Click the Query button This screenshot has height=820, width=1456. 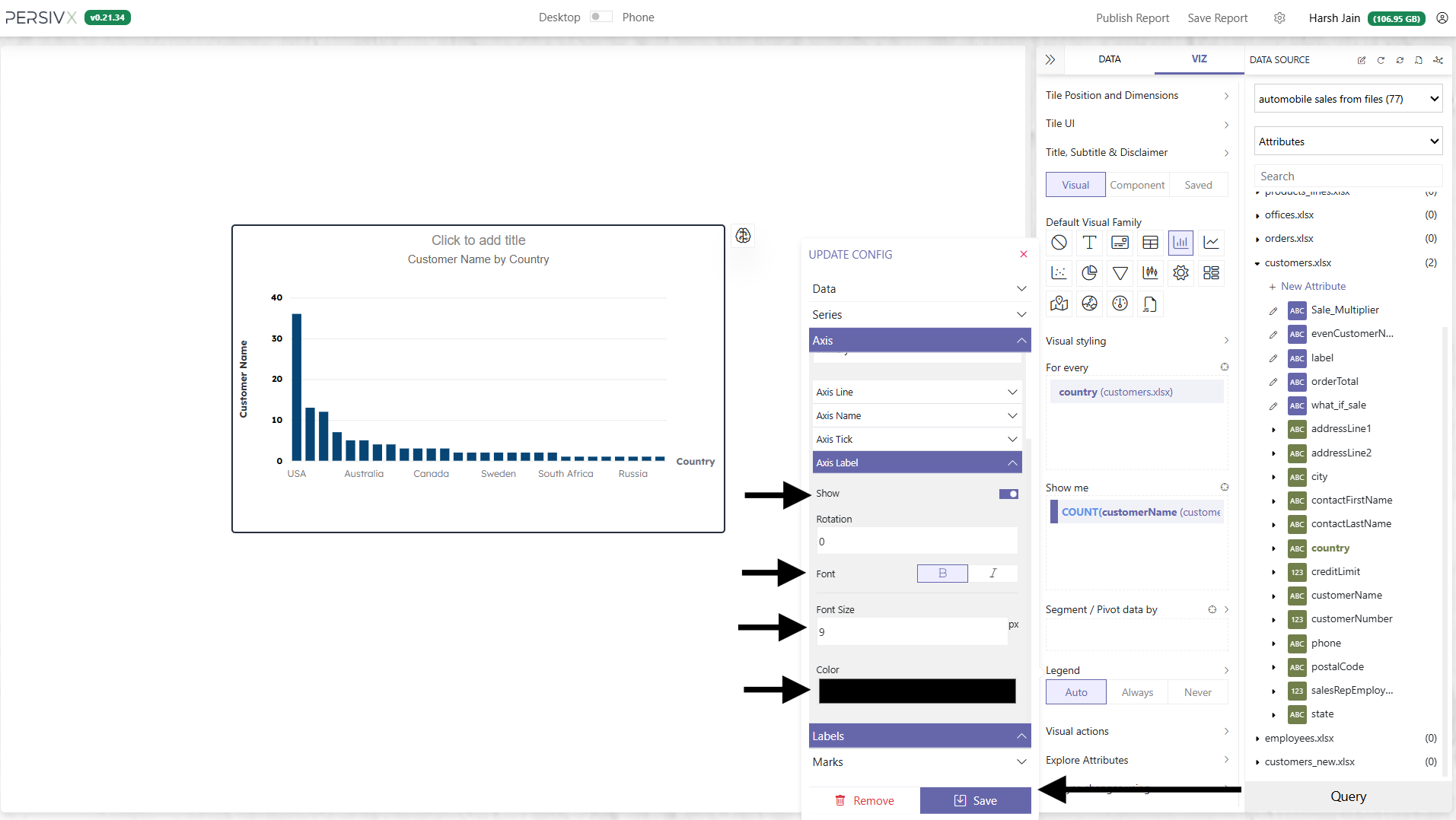click(1348, 796)
